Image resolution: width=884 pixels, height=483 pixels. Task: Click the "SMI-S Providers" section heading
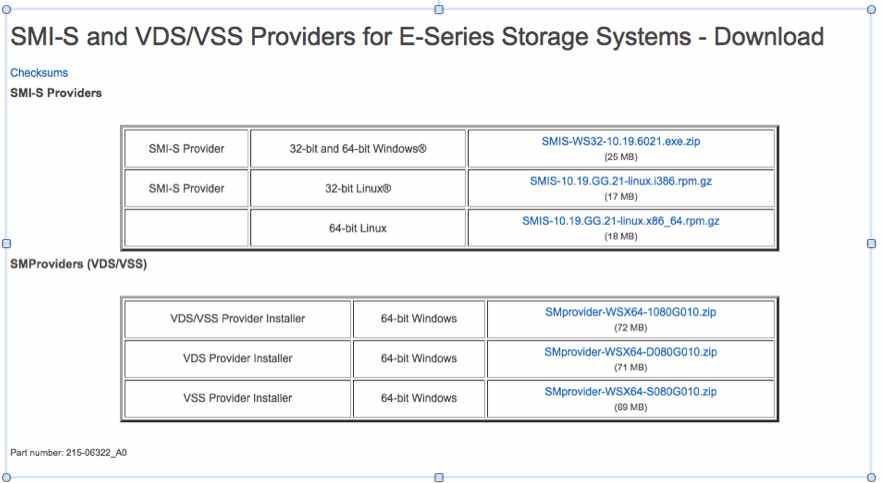pyautogui.click(x=56, y=93)
